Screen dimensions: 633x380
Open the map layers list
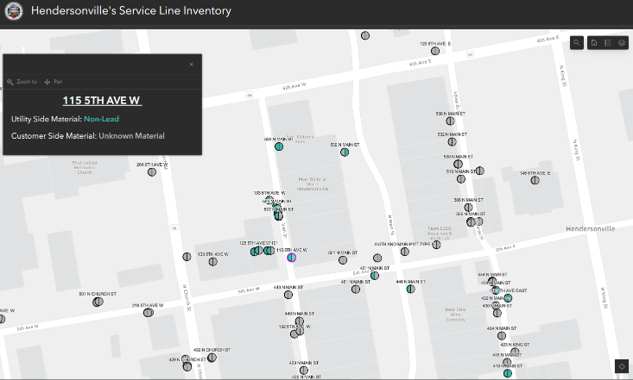622,42
